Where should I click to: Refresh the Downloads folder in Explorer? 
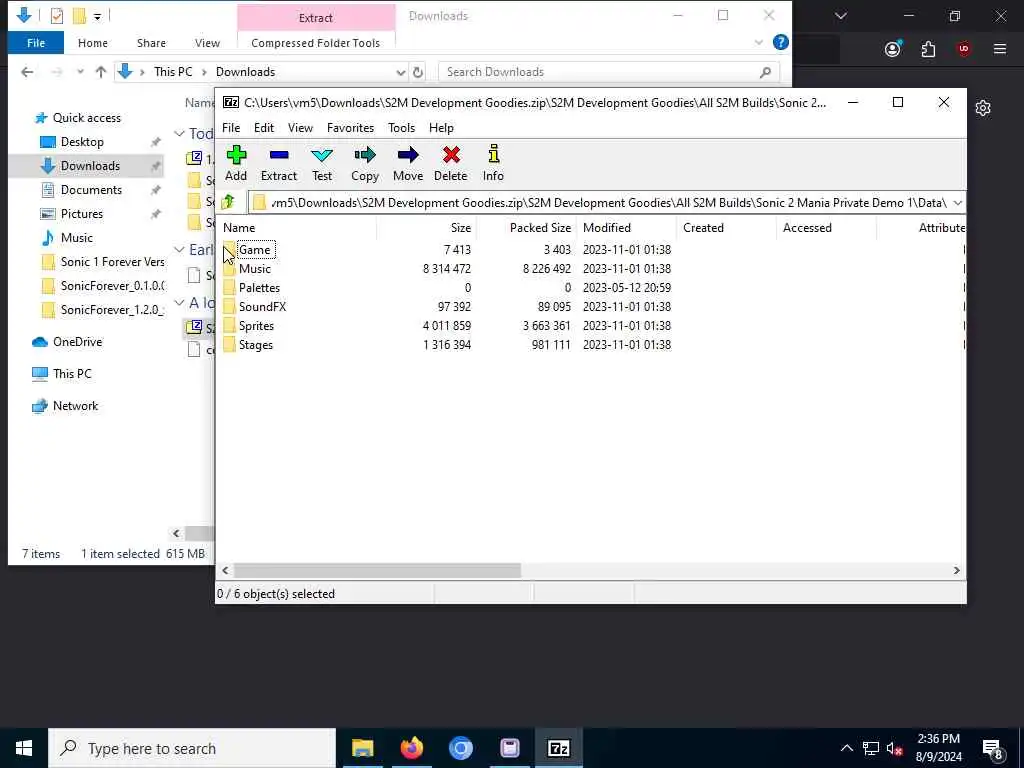point(418,72)
